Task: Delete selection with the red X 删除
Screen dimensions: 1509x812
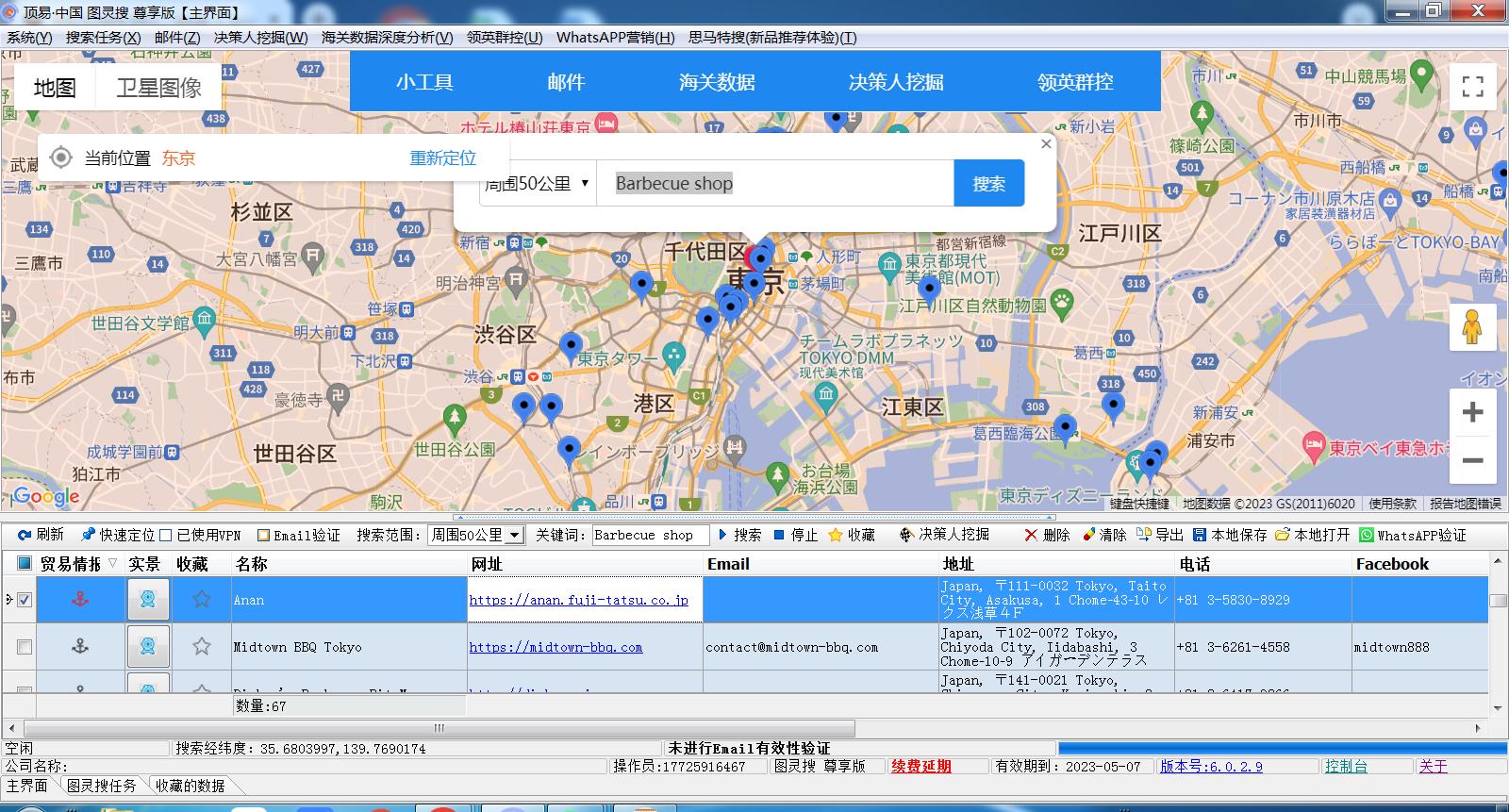Action: pyautogui.click(x=1031, y=535)
